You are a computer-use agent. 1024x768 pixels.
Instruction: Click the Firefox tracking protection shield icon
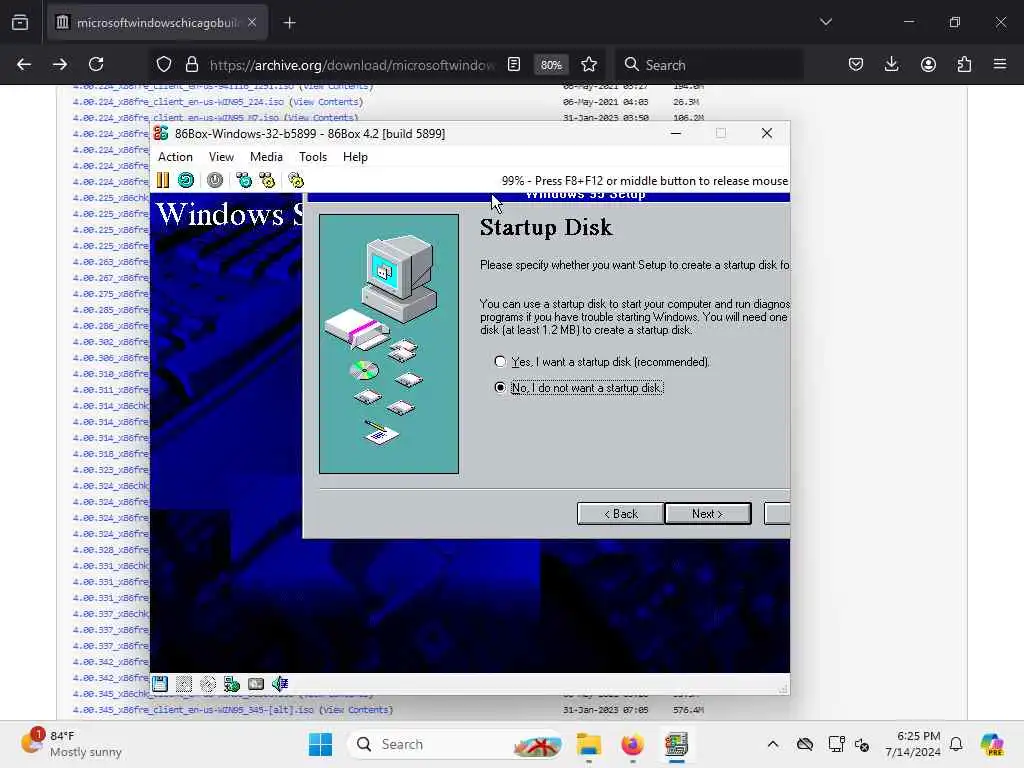pos(164,65)
